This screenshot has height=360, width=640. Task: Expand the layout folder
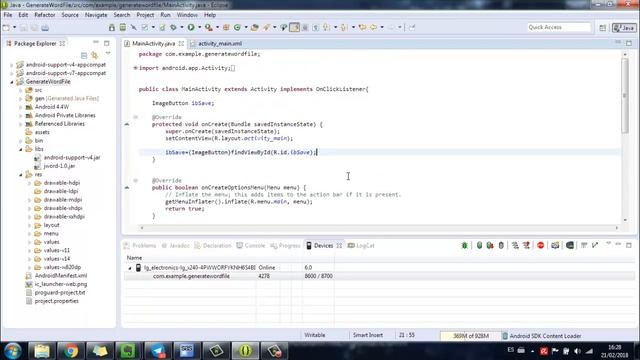tap(30, 225)
